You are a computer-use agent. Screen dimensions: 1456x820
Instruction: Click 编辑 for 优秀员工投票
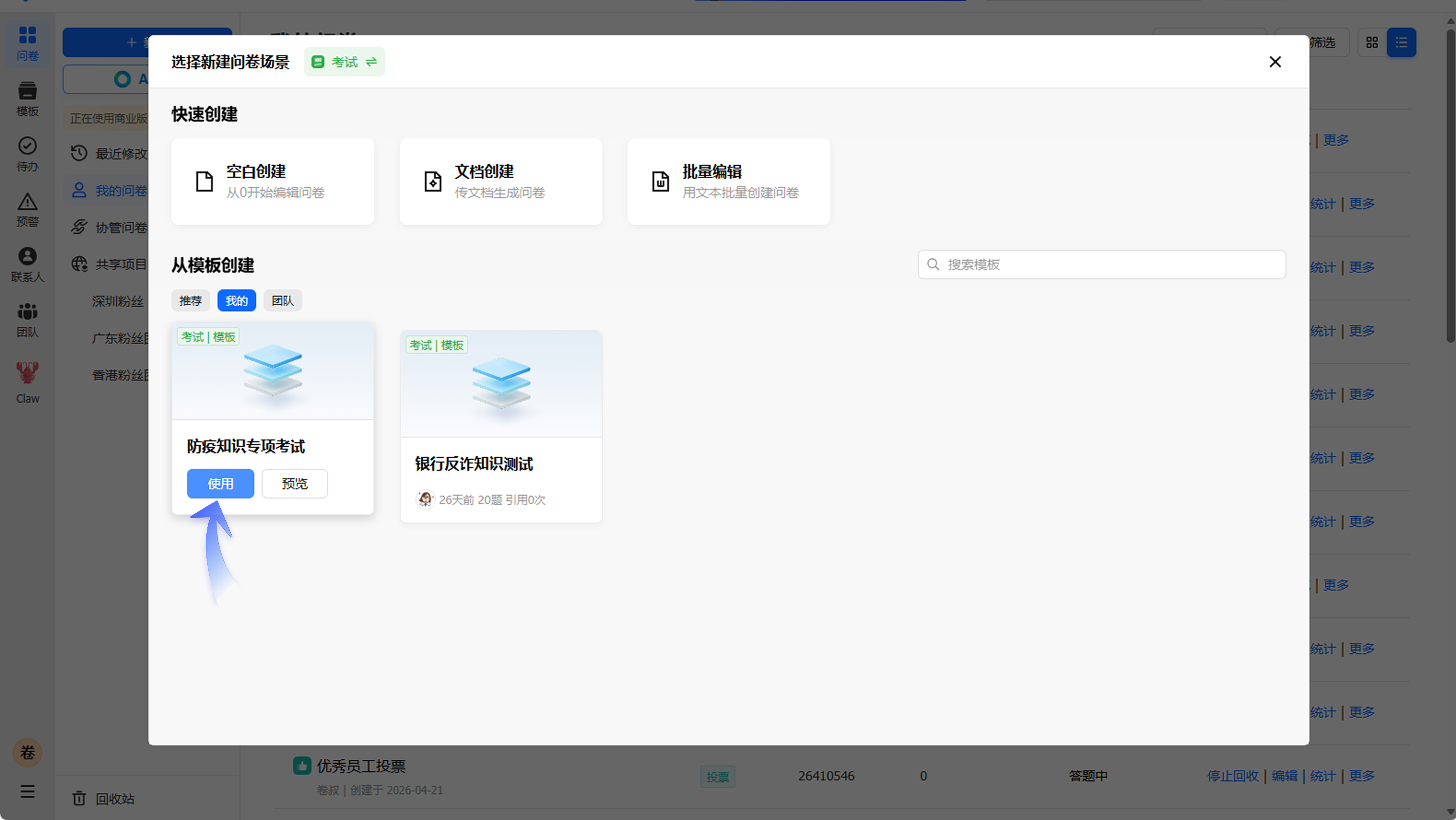click(x=1284, y=776)
